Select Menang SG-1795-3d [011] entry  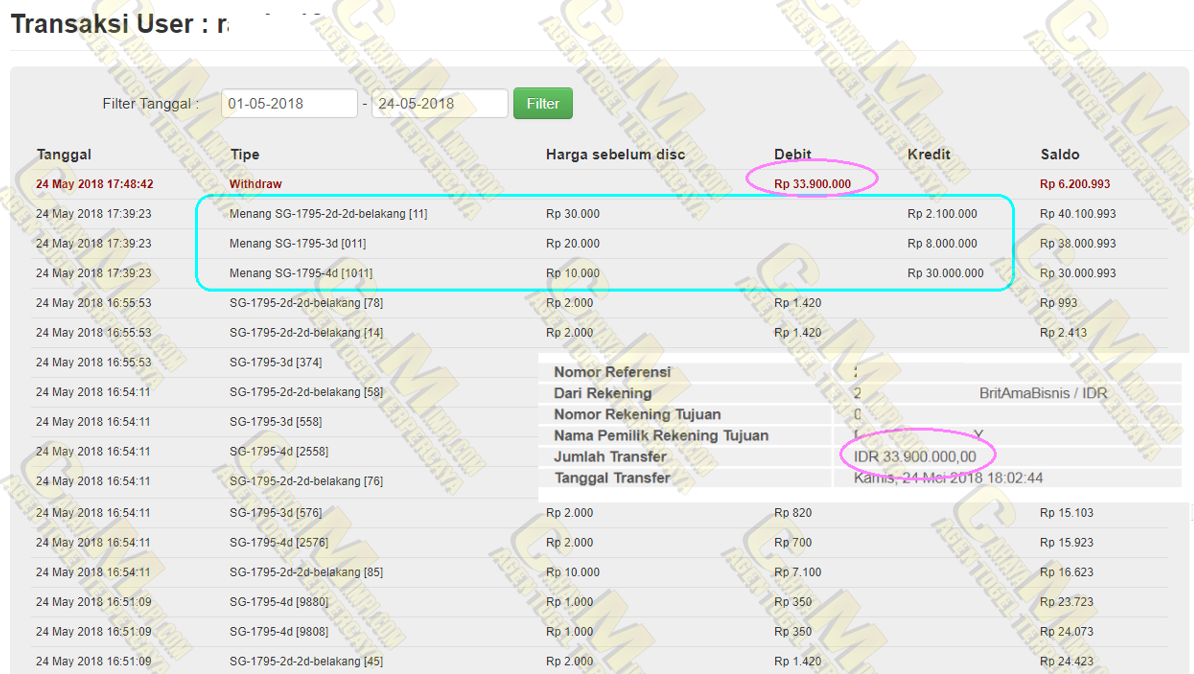[297, 243]
